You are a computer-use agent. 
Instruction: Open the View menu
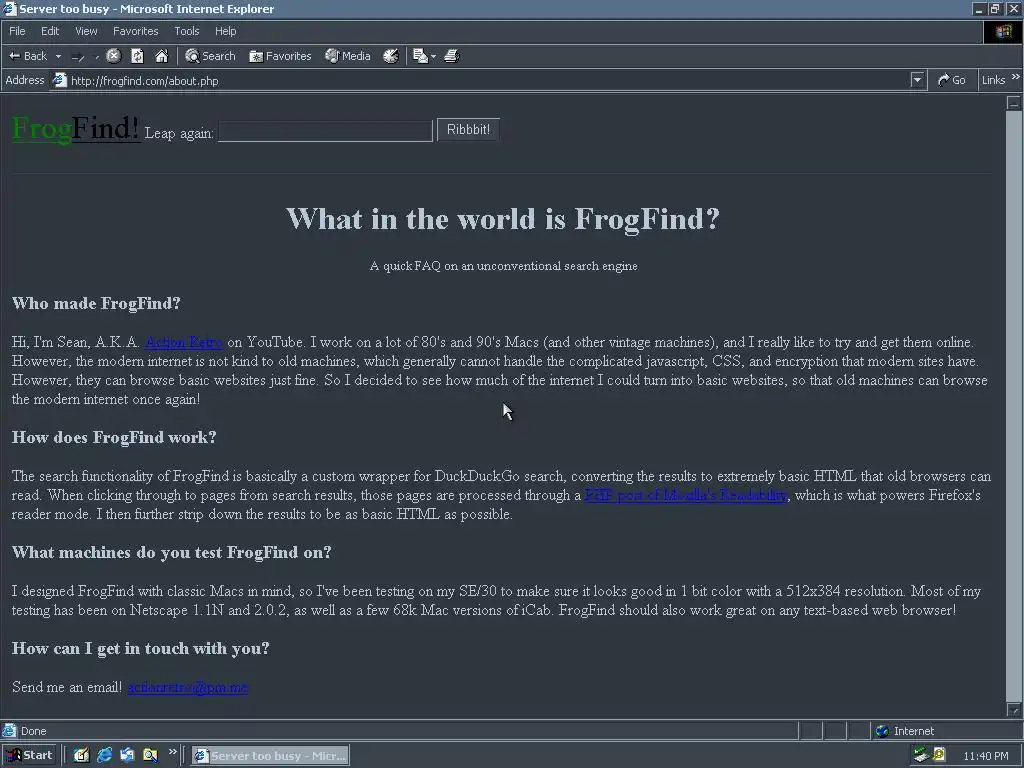click(86, 31)
